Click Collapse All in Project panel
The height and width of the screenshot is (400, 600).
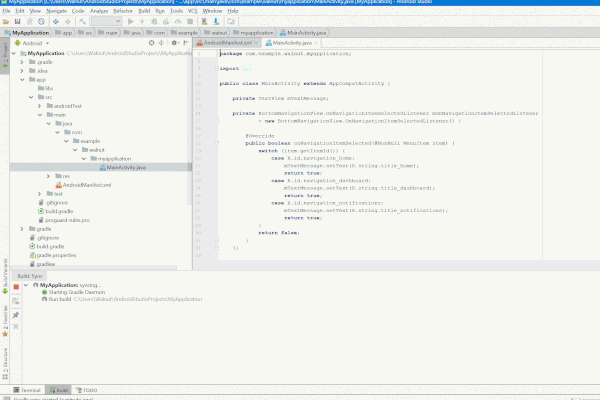coord(161,43)
